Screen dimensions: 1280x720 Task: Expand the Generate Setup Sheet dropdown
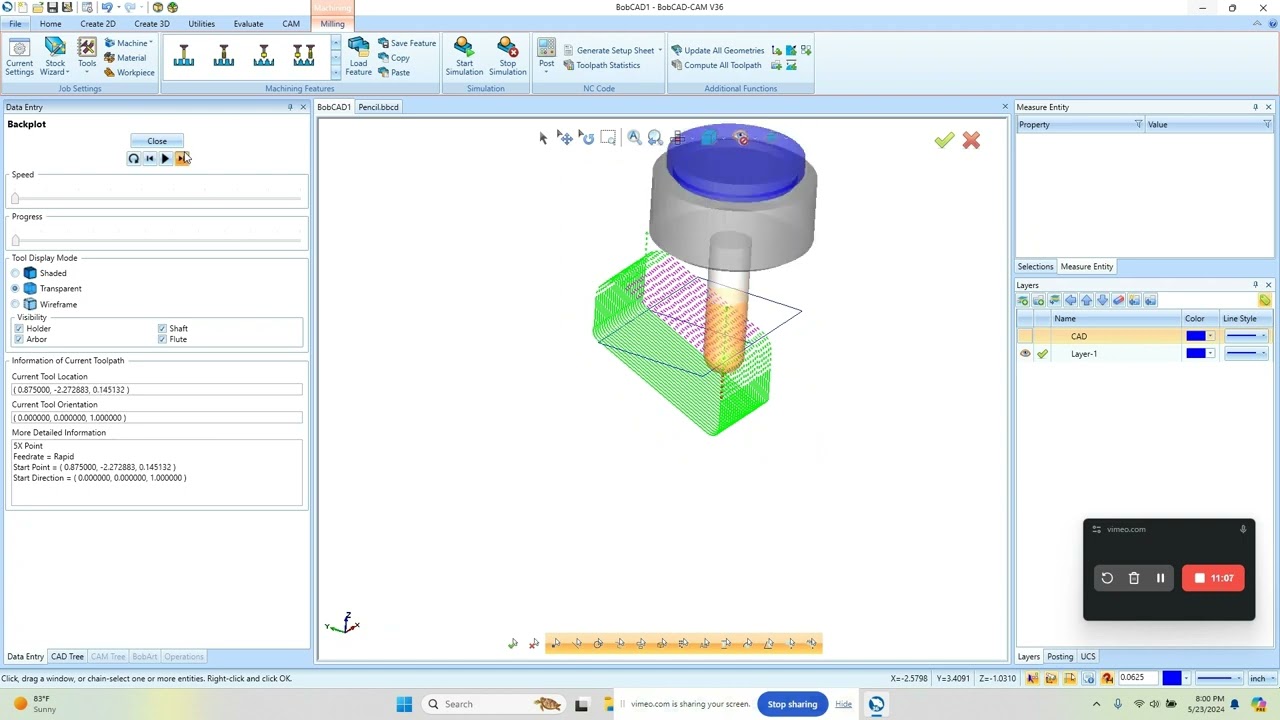tap(660, 50)
